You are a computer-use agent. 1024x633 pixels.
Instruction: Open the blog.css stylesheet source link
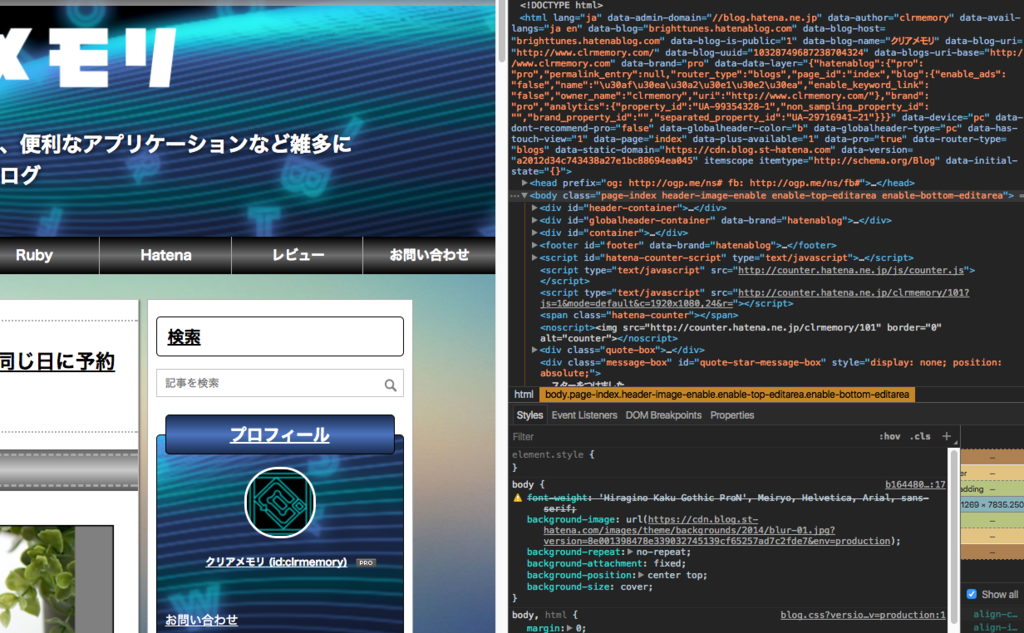[x=863, y=615]
